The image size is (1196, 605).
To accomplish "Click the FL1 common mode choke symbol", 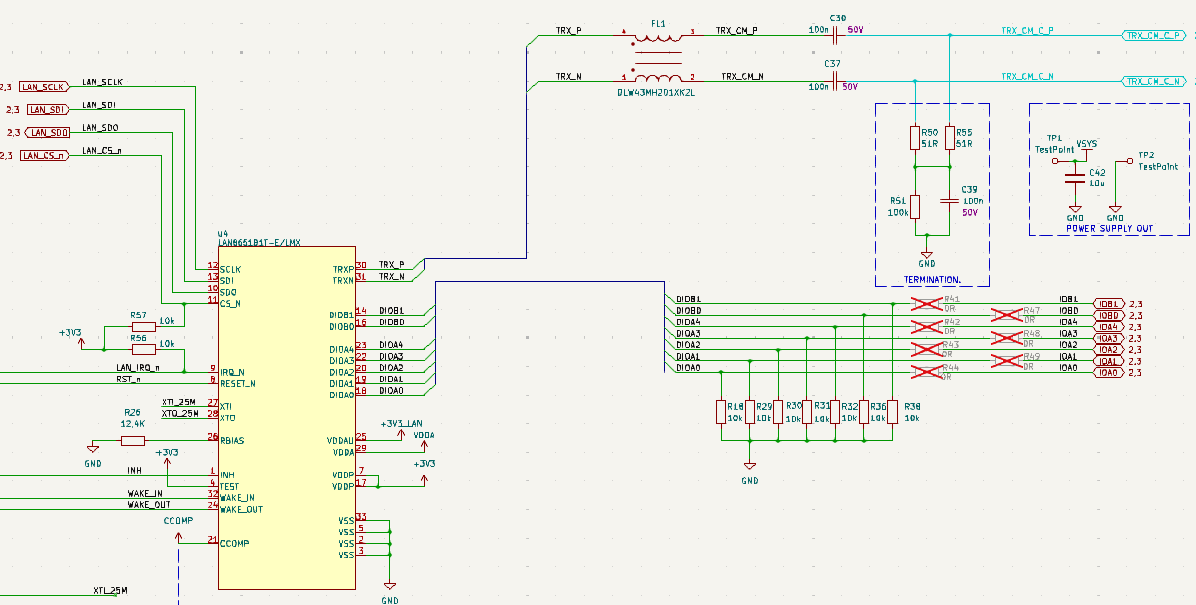I will click(x=657, y=57).
